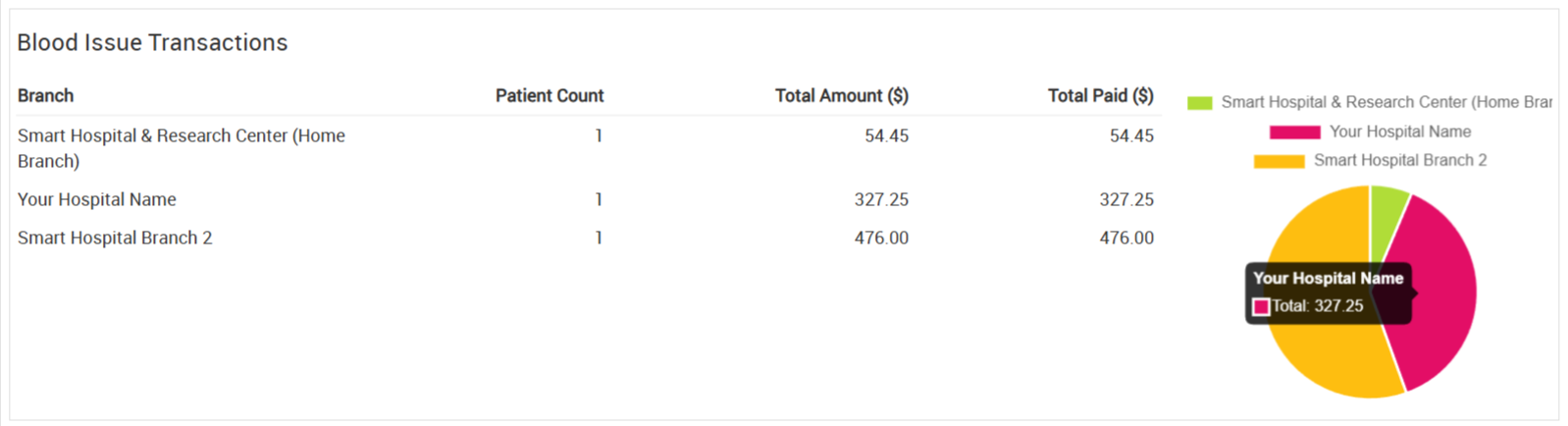
Task: Click the Branch column header
Action: pos(45,95)
